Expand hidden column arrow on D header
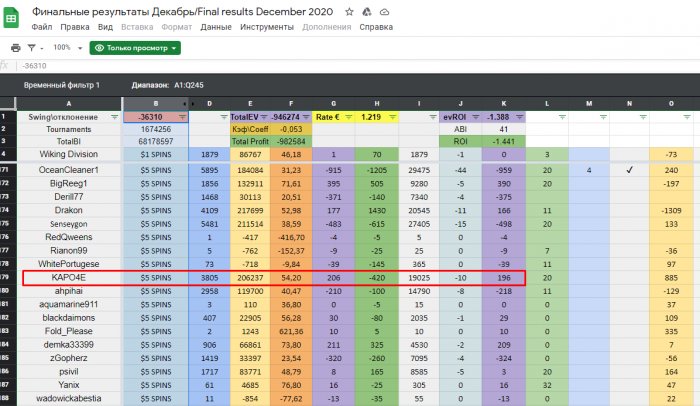The height and width of the screenshot is (406, 700). point(193,104)
